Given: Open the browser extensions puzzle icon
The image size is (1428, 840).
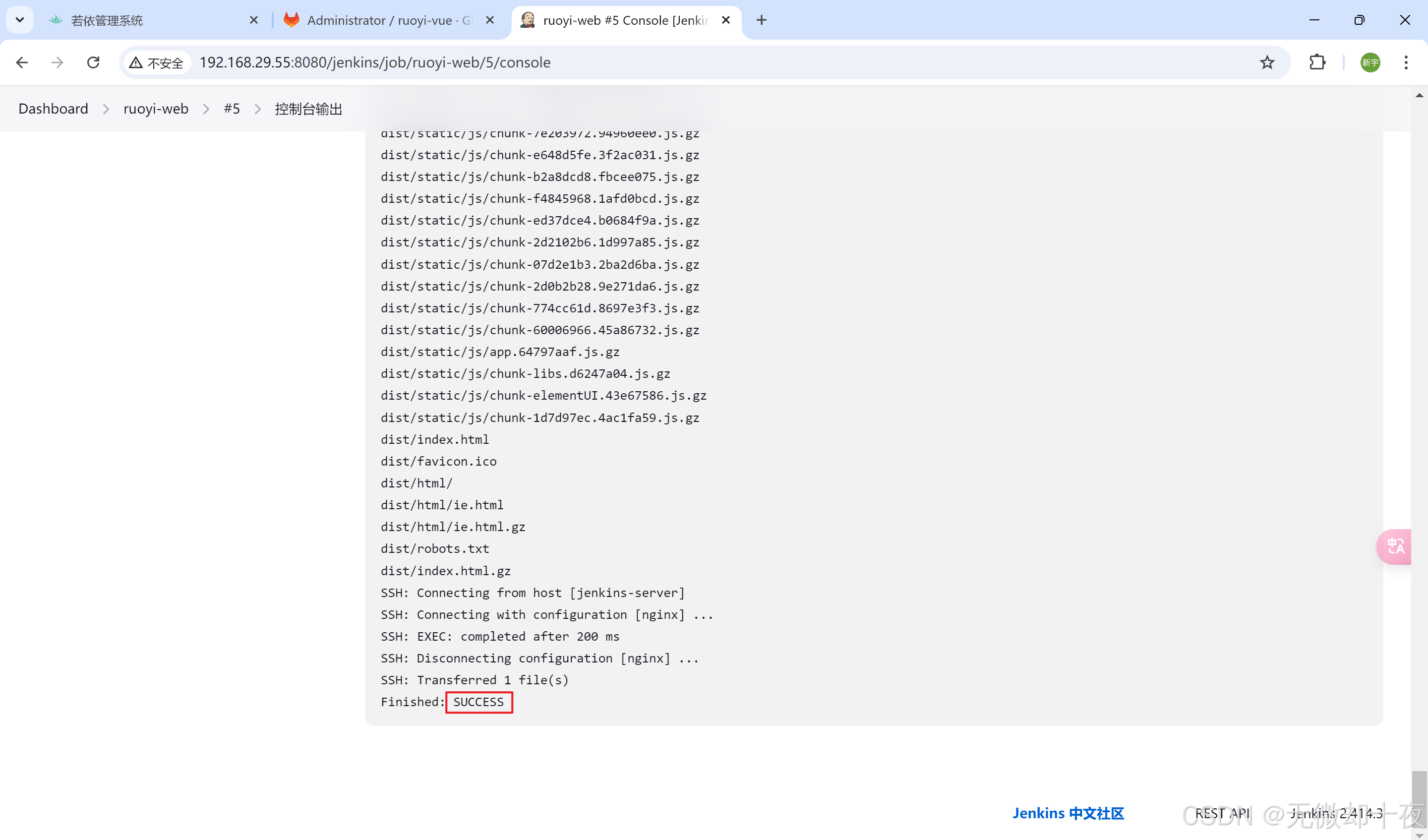Looking at the screenshot, I should (x=1317, y=62).
